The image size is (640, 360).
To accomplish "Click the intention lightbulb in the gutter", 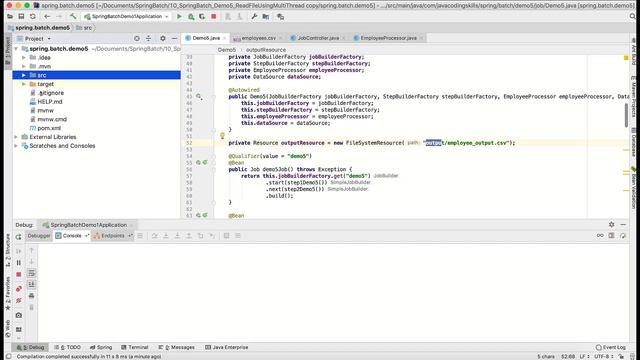I will (222, 136).
